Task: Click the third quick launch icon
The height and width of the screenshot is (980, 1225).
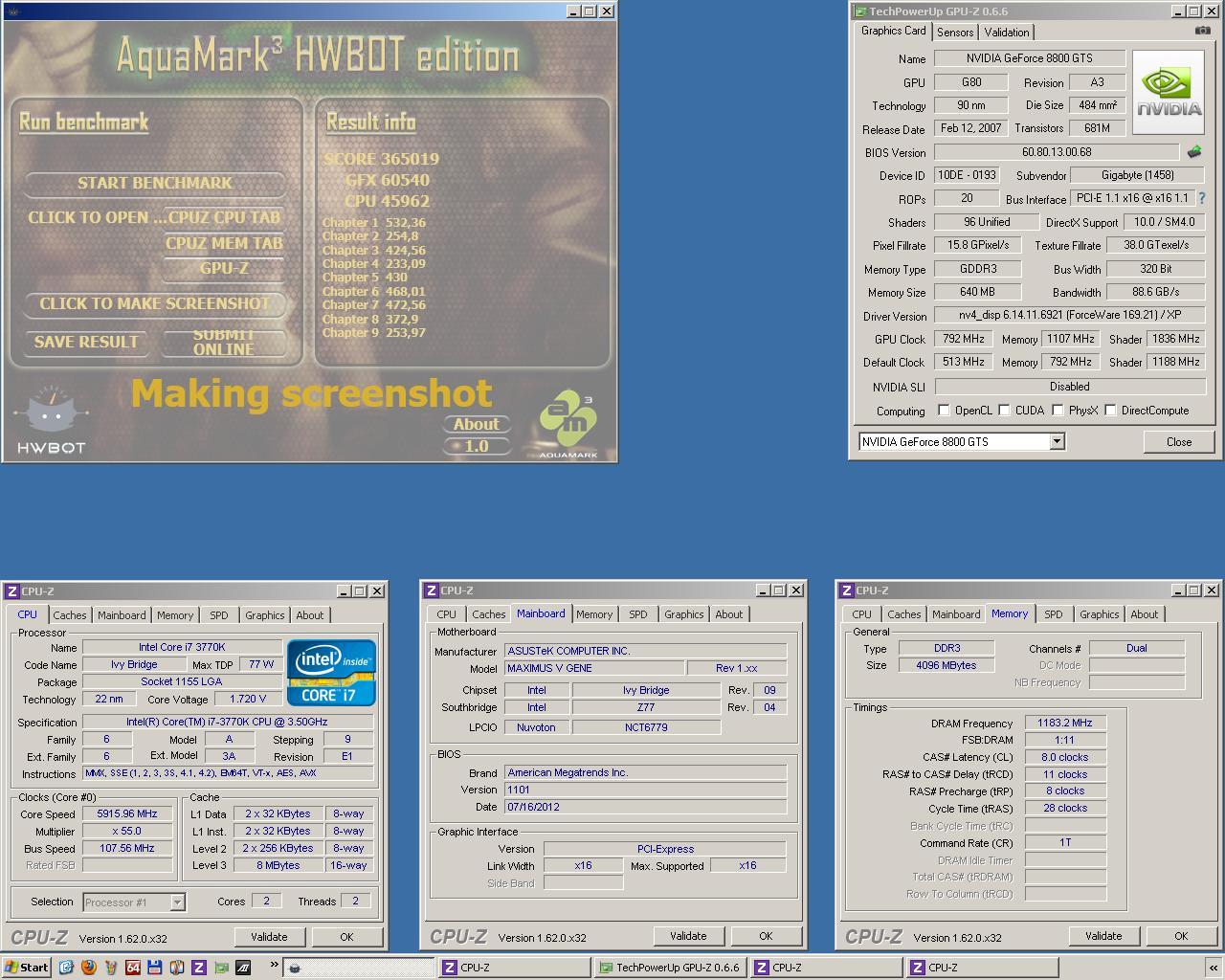Action: coord(110,968)
